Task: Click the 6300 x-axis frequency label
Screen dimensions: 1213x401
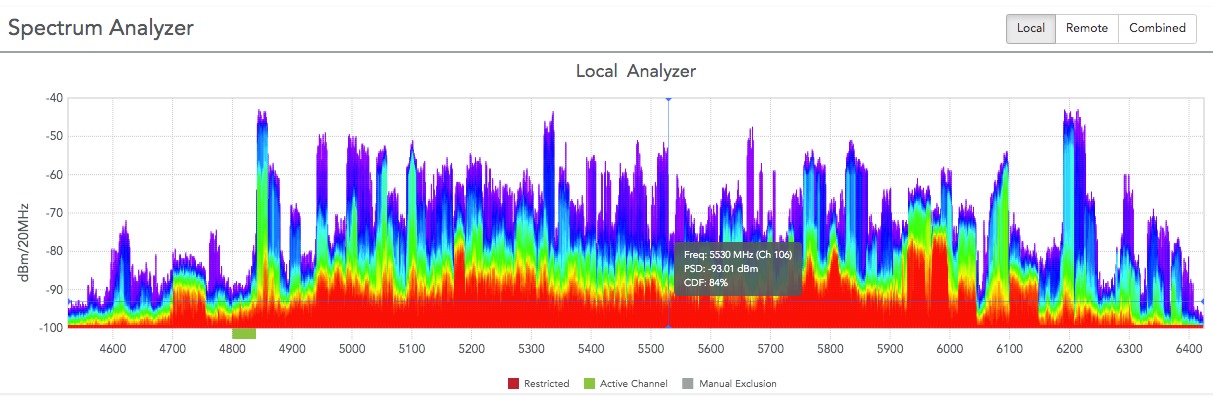Action: [x=1129, y=348]
